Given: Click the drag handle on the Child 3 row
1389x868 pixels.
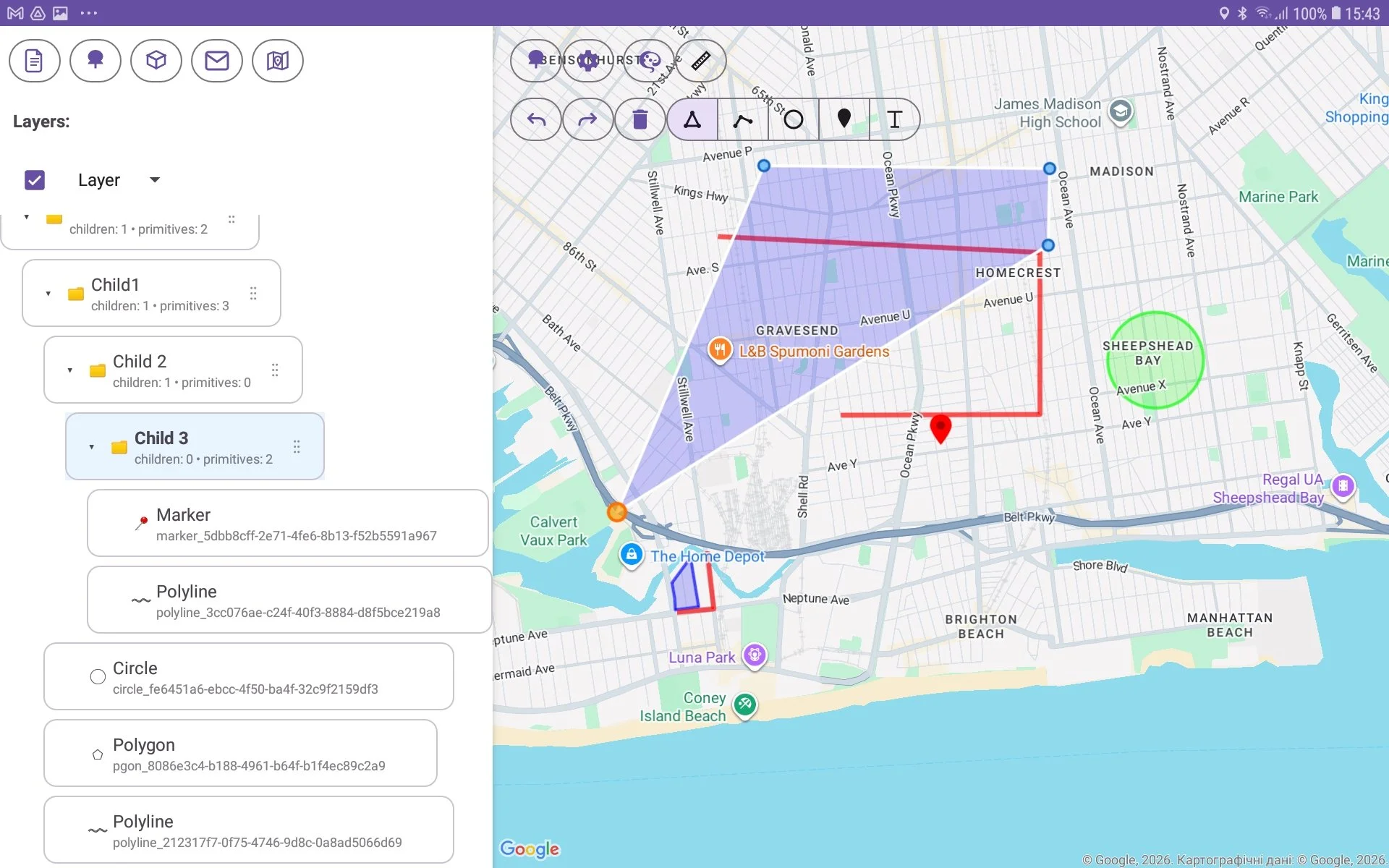Looking at the screenshot, I should point(297,446).
